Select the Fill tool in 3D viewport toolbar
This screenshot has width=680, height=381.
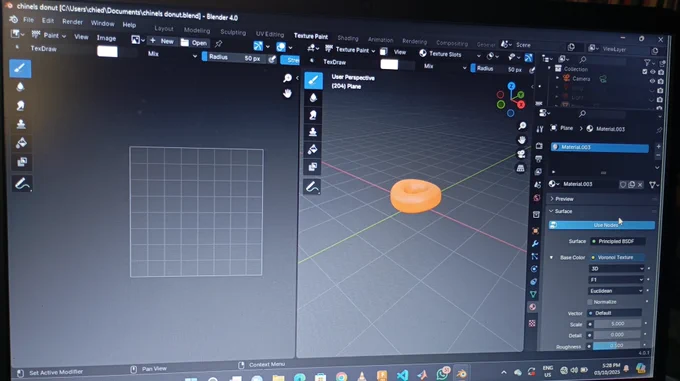coord(313,150)
